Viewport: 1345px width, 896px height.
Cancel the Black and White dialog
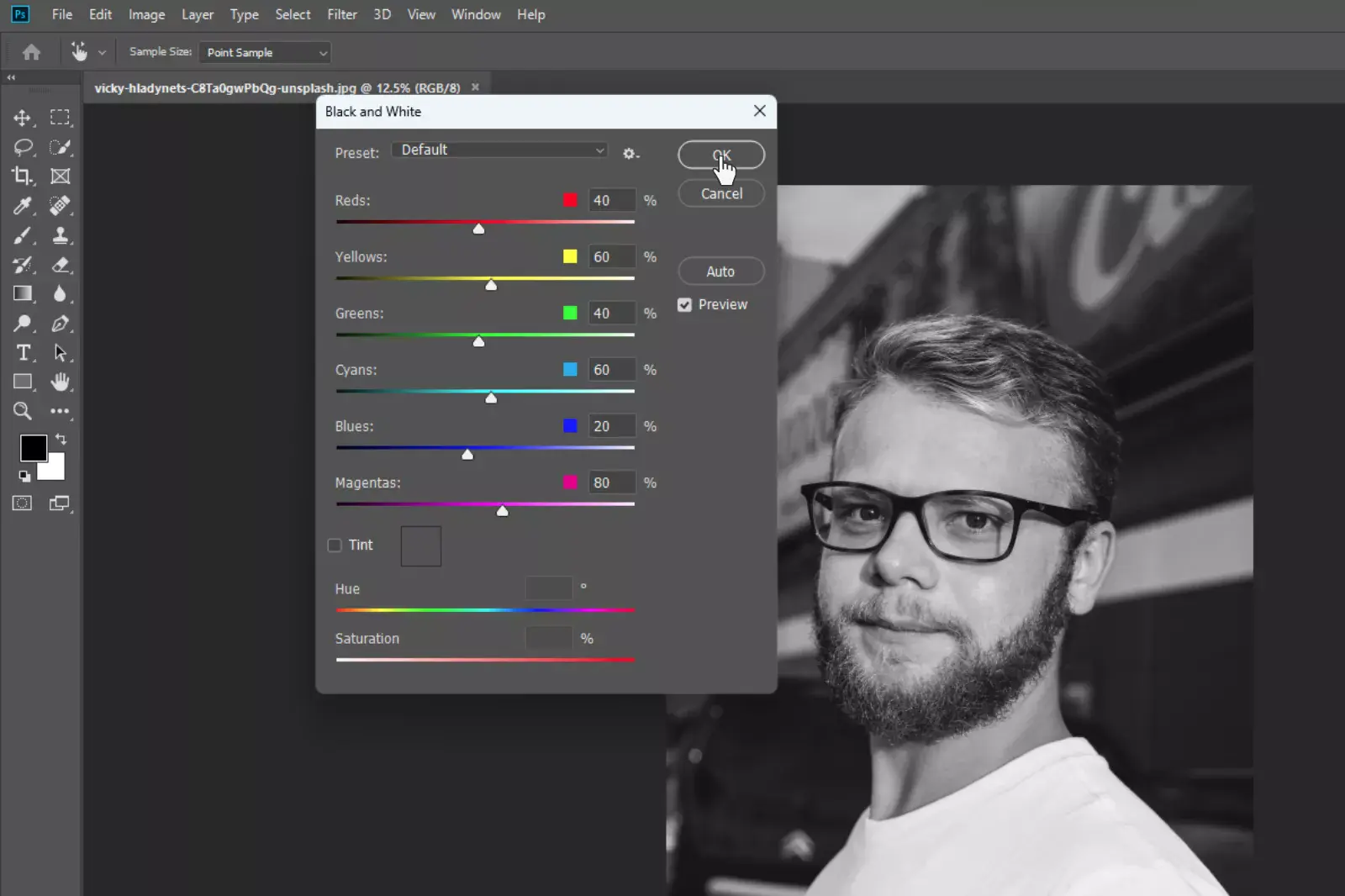tap(720, 193)
